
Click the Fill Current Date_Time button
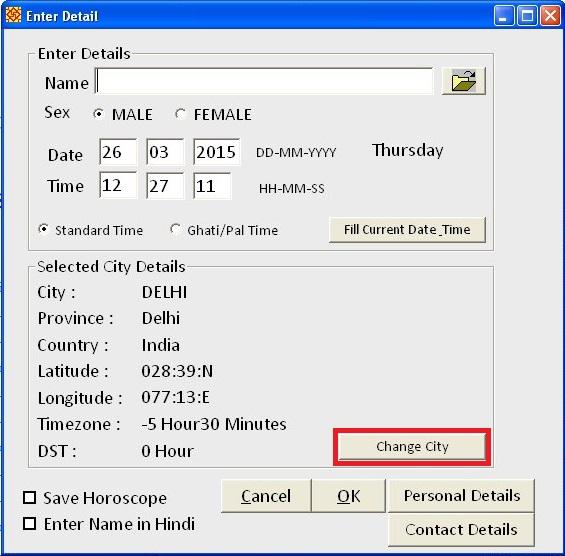[407, 230]
